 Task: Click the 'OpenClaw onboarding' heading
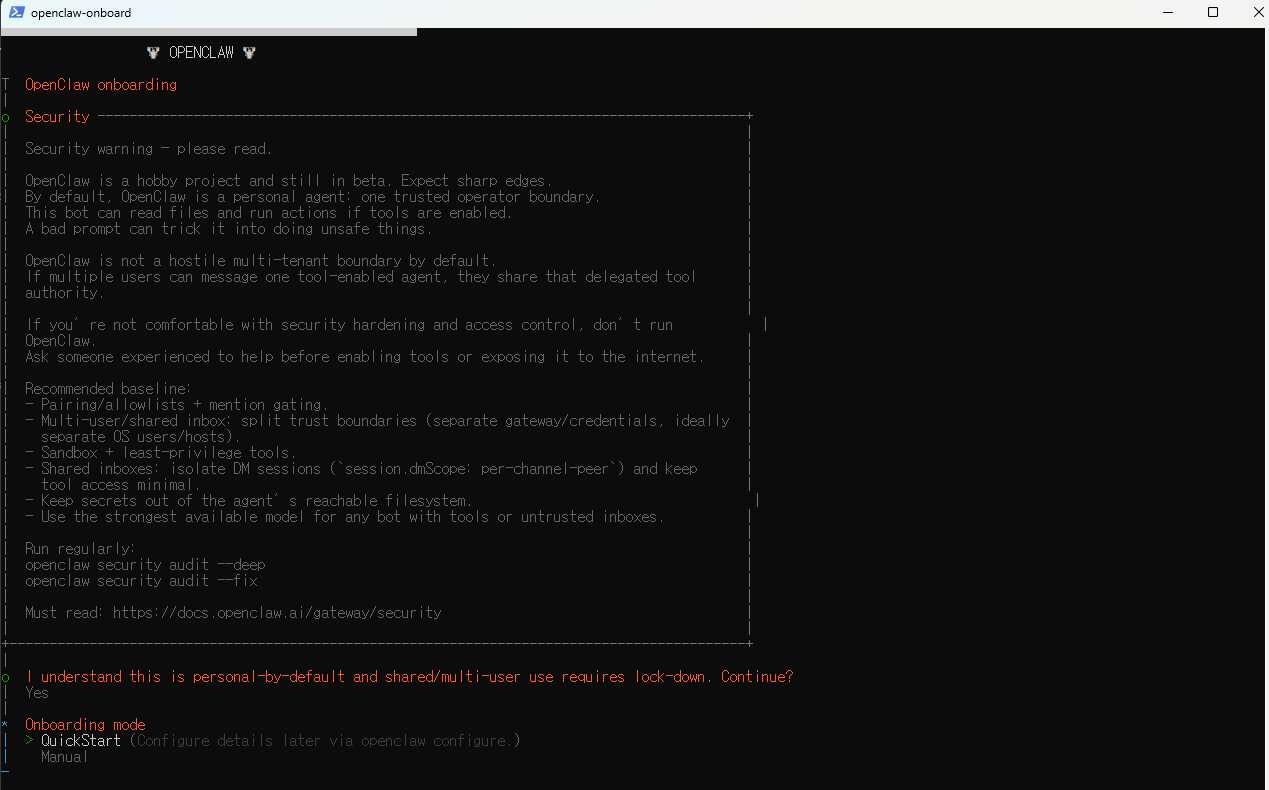(x=101, y=85)
